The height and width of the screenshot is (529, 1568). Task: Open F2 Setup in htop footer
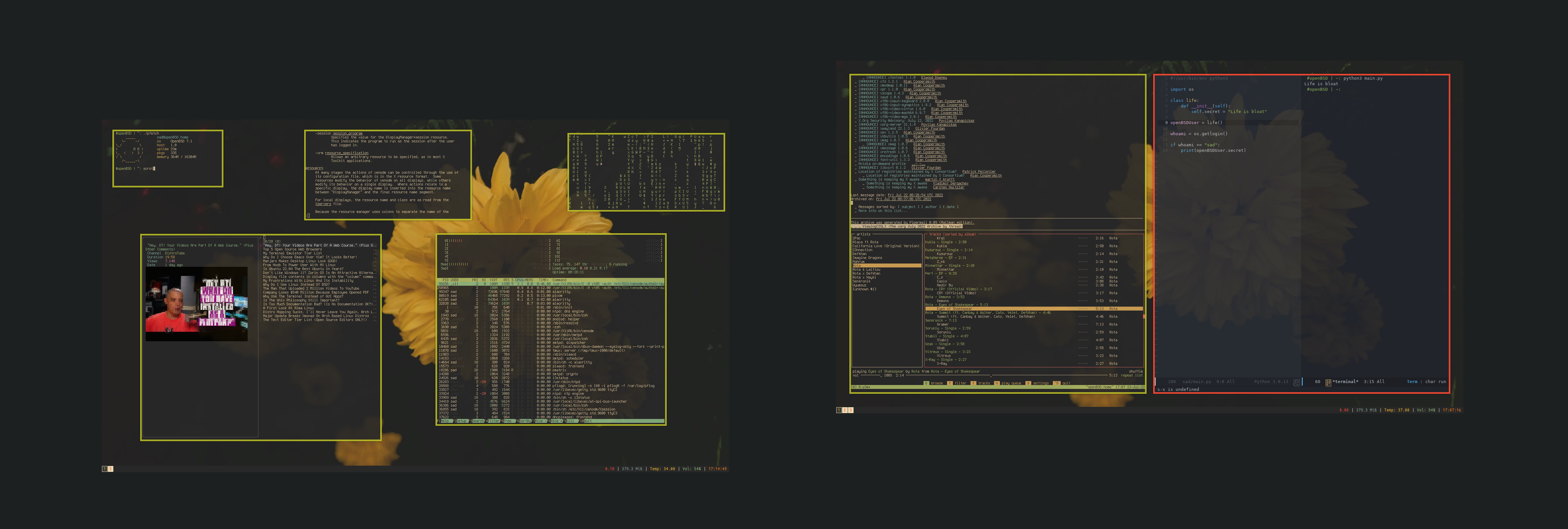[461, 421]
